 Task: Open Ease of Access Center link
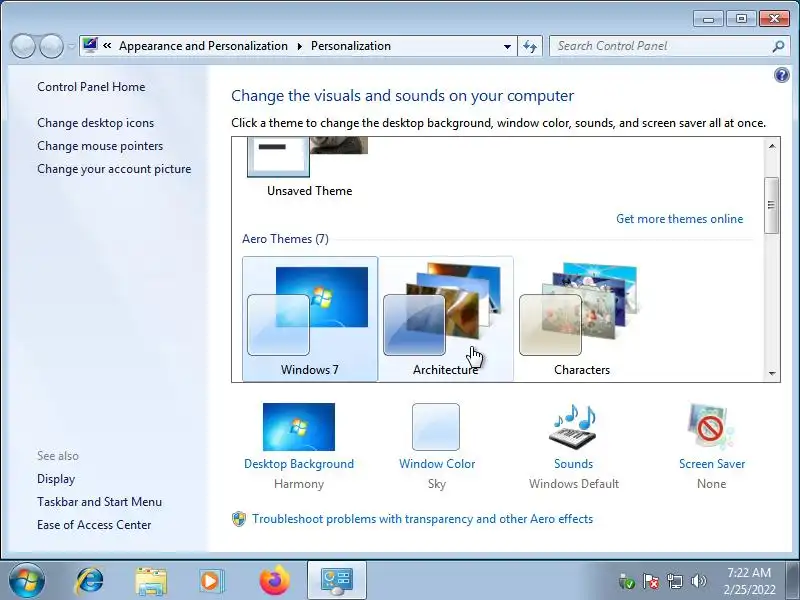click(94, 525)
